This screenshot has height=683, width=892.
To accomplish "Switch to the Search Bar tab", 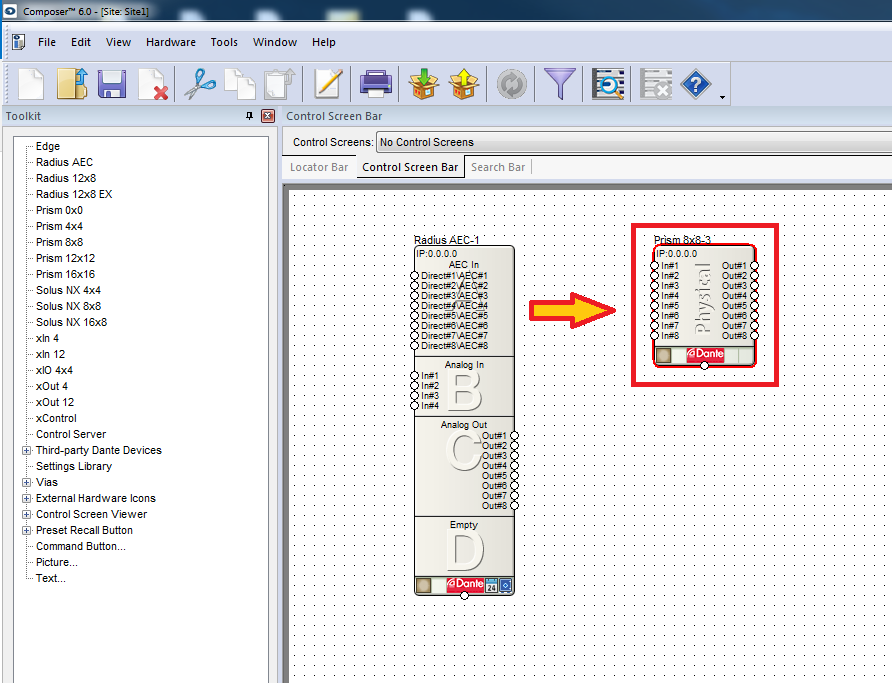I will pos(498,167).
